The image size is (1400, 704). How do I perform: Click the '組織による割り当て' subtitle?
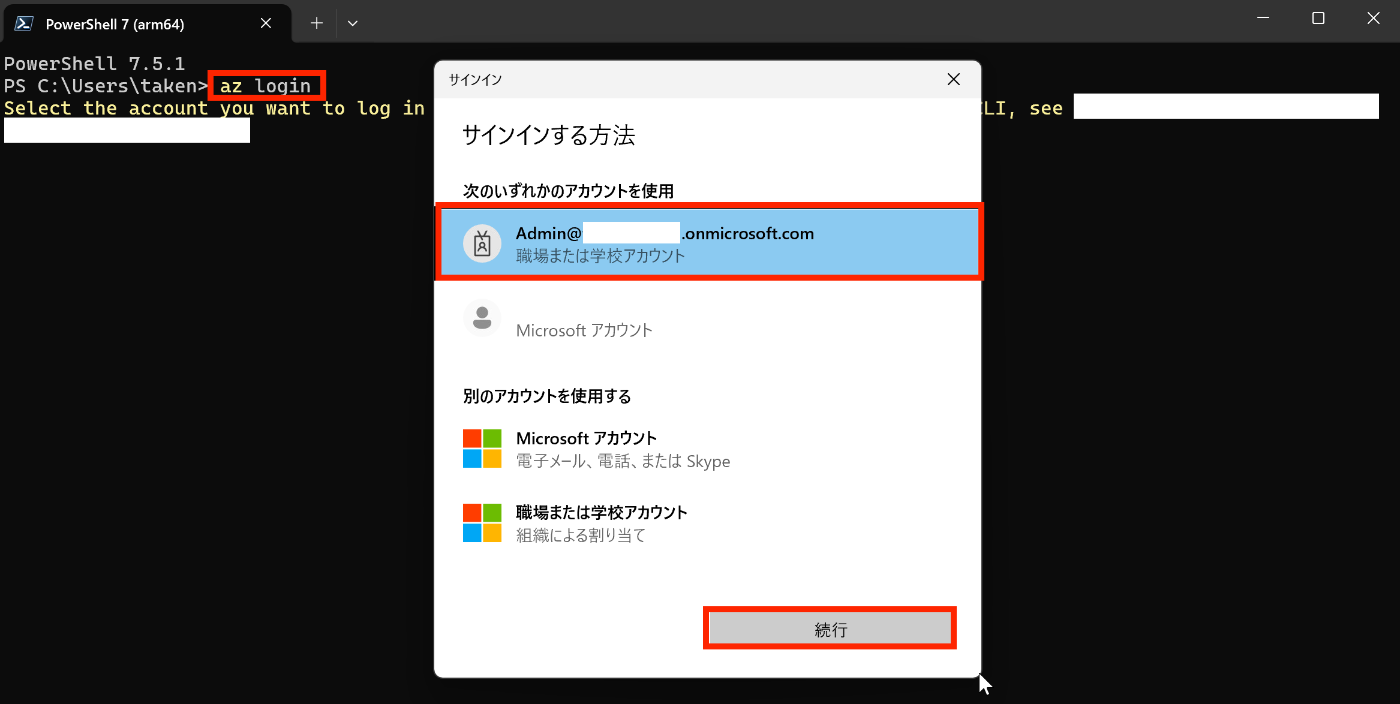(x=581, y=535)
